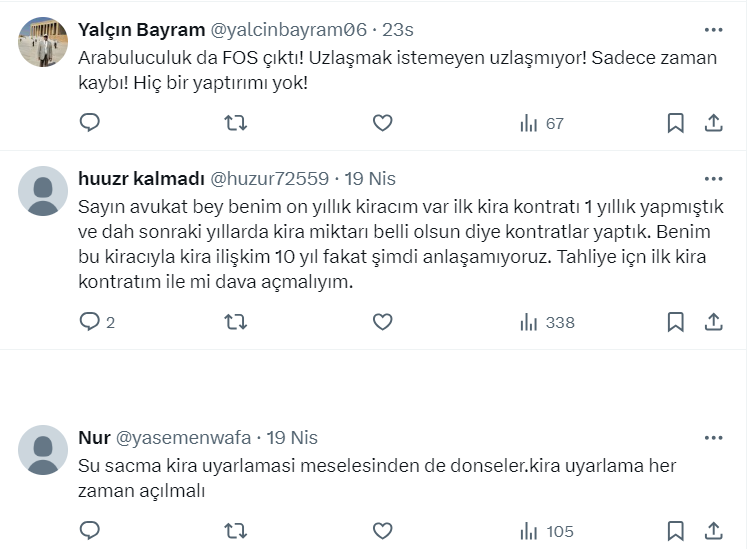The width and height of the screenshot is (752, 549).
Task: Share Yalçın Bayram's tweet
Action: pyautogui.click(x=714, y=123)
